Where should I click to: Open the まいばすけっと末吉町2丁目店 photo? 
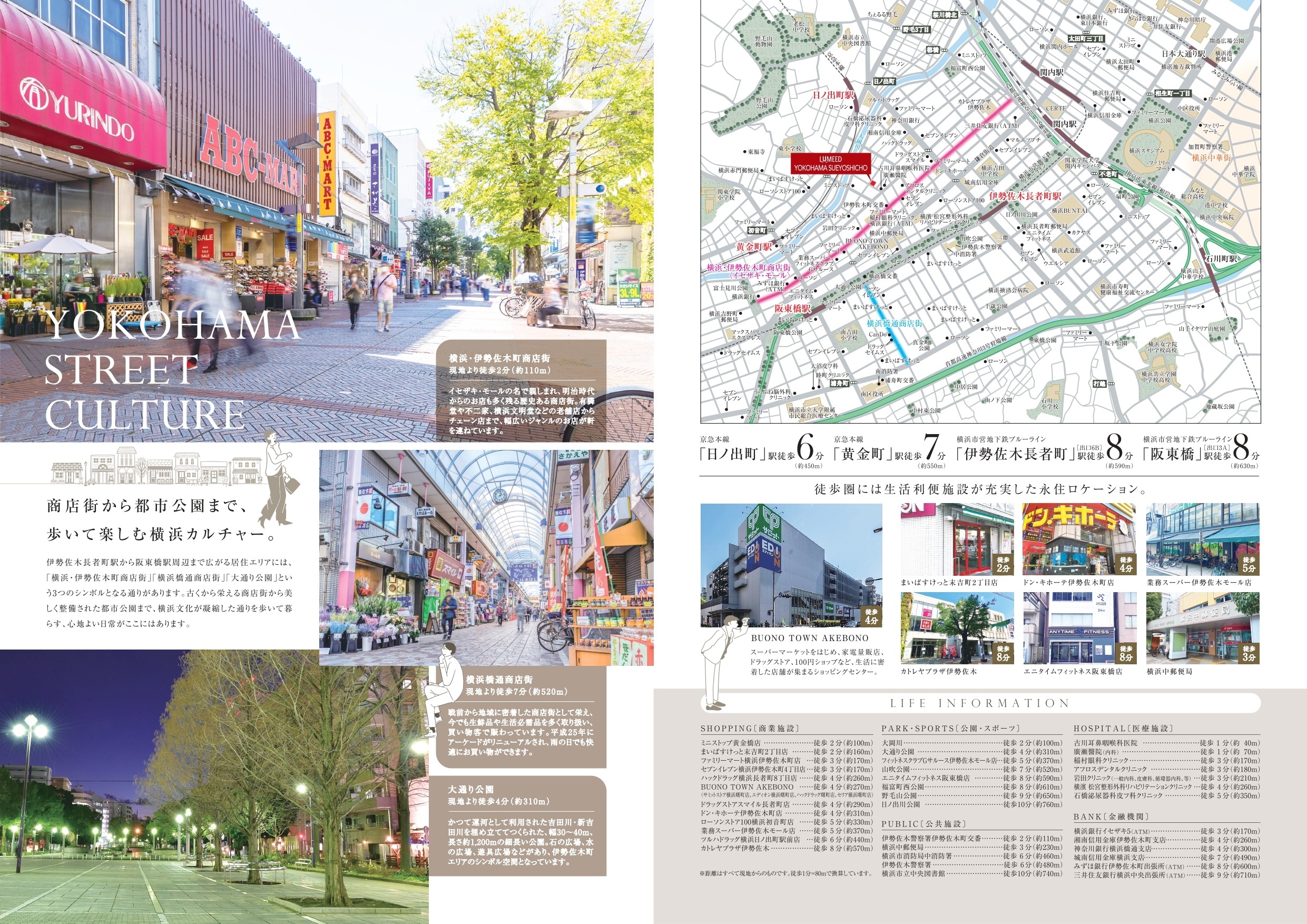coord(957,539)
